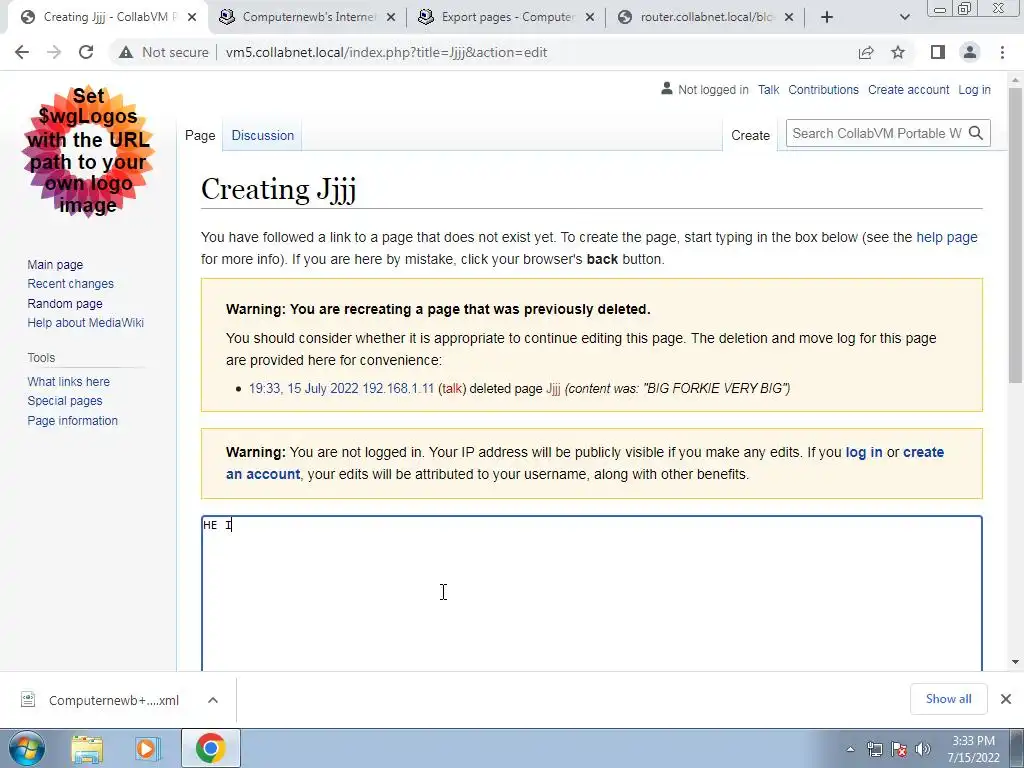Click the Create account link in the user bar
This screenshot has width=1024, height=768.
(x=908, y=89)
